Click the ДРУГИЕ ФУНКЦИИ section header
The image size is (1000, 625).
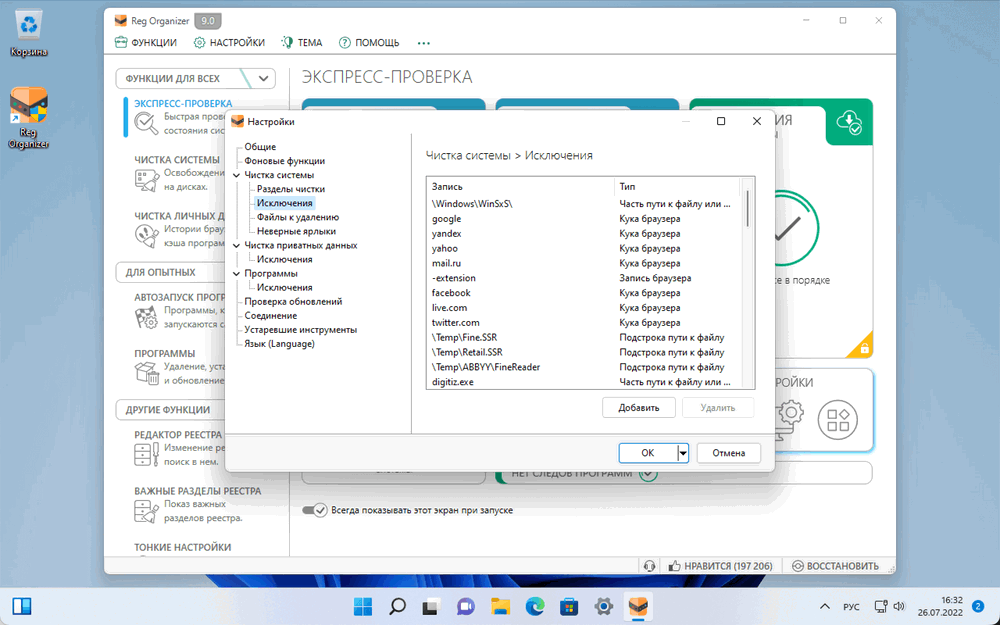click(x=168, y=410)
